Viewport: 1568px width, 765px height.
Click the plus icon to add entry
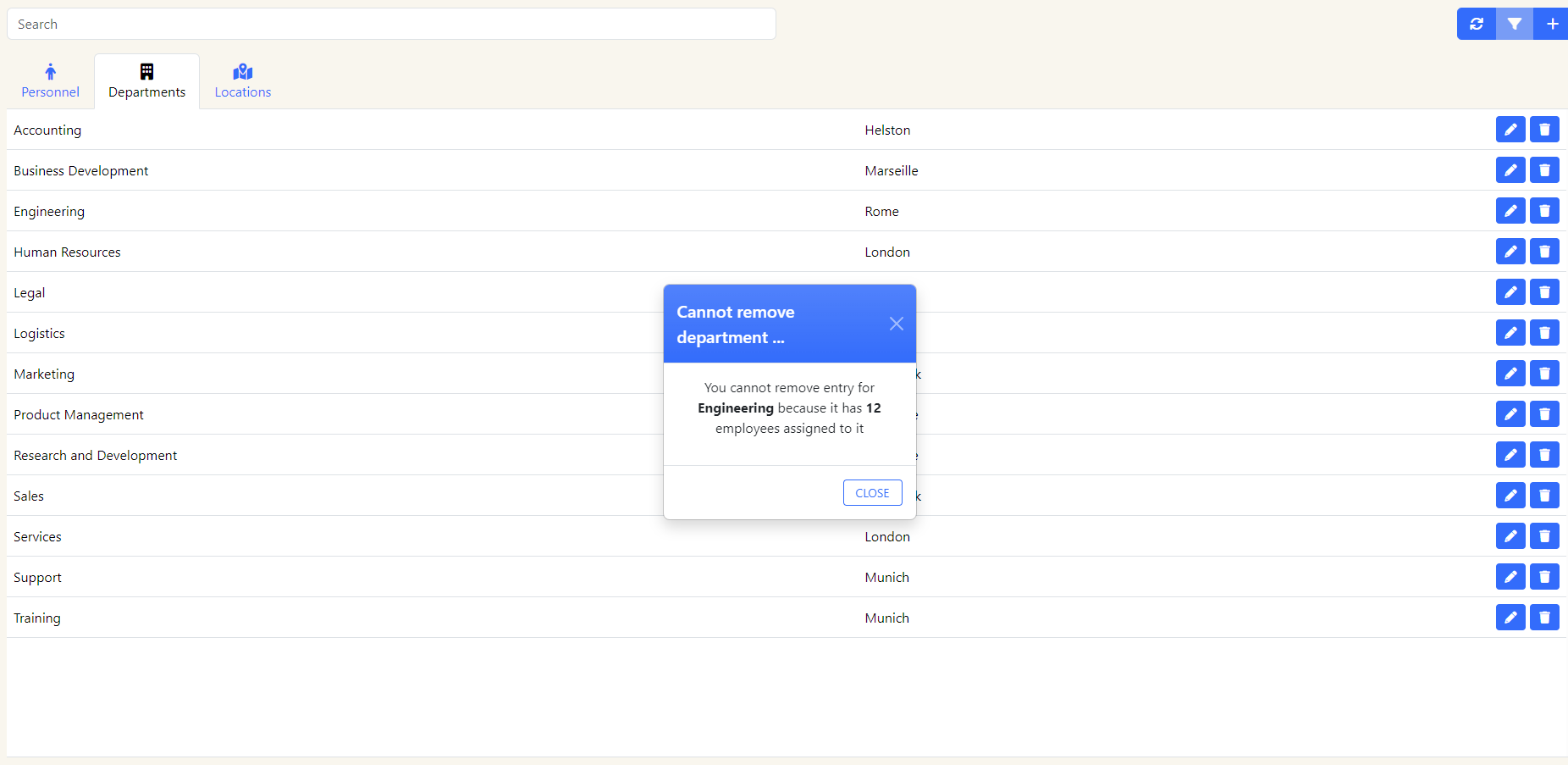(1552, 24)
